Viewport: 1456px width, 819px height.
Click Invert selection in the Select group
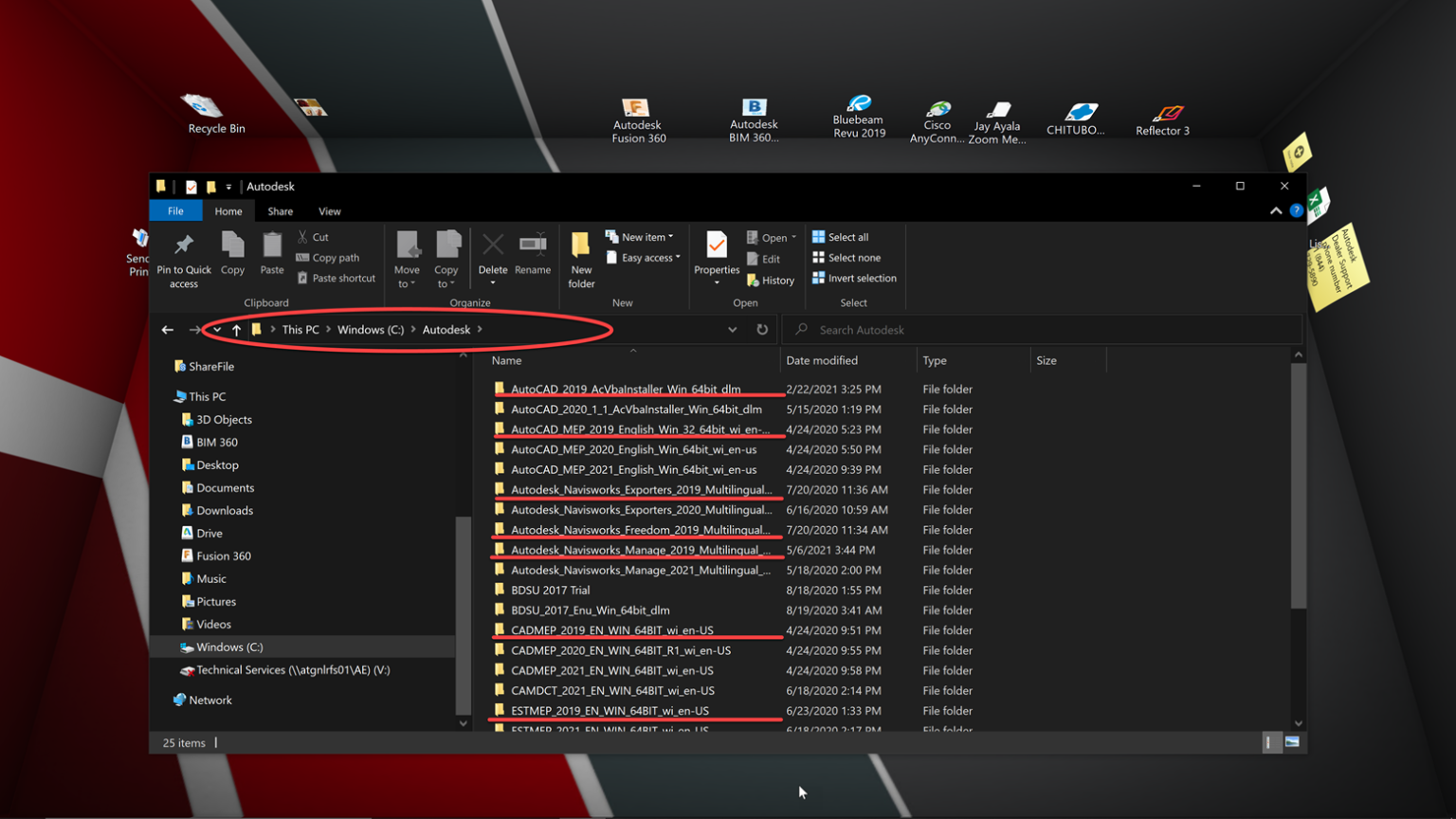pyautogui.click(x=854, y=278)
